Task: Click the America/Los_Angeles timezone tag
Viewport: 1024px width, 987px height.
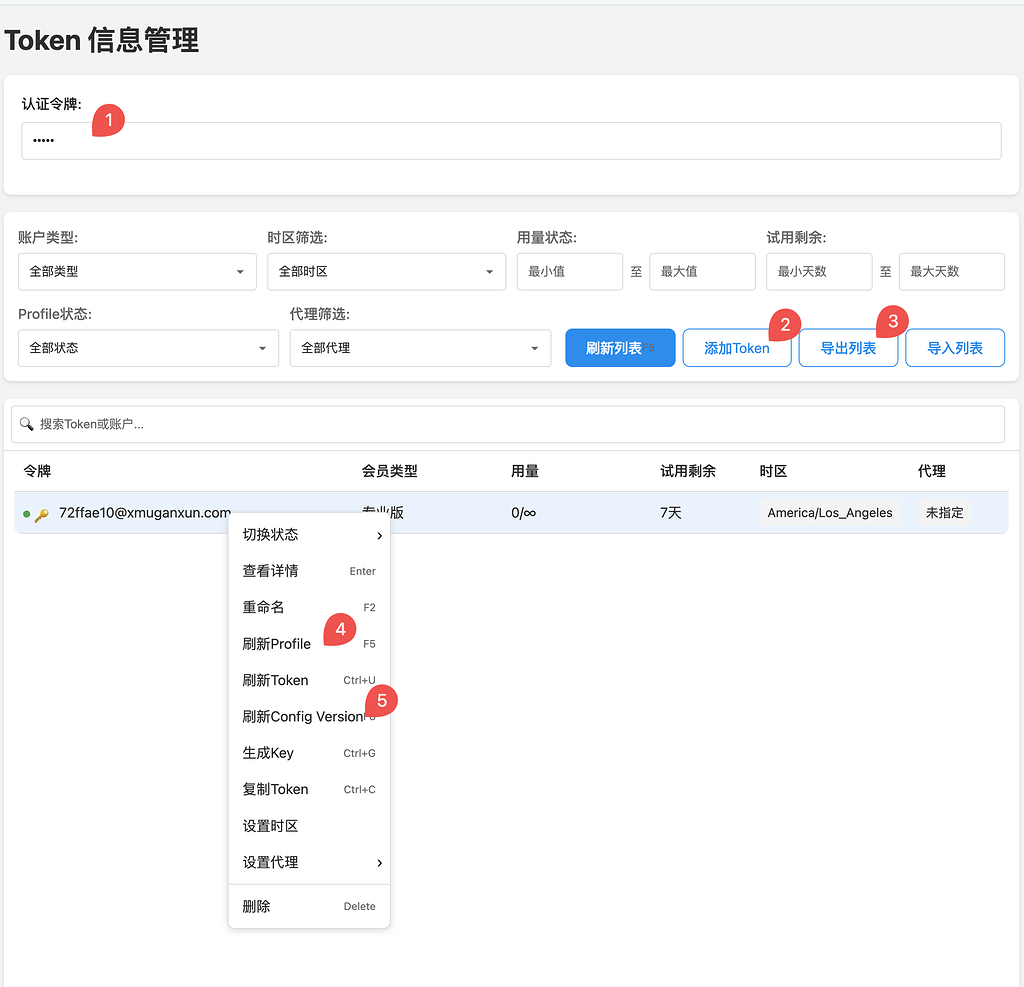Action: pyautogui.click(x=829, y=513)
